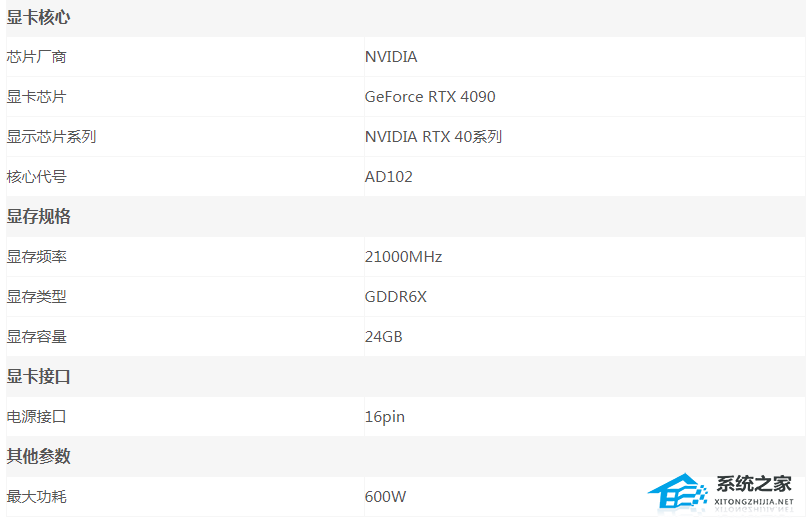Click the 显卡核心 section header
This screenshot has height=520, width=809.
point(38,17)
